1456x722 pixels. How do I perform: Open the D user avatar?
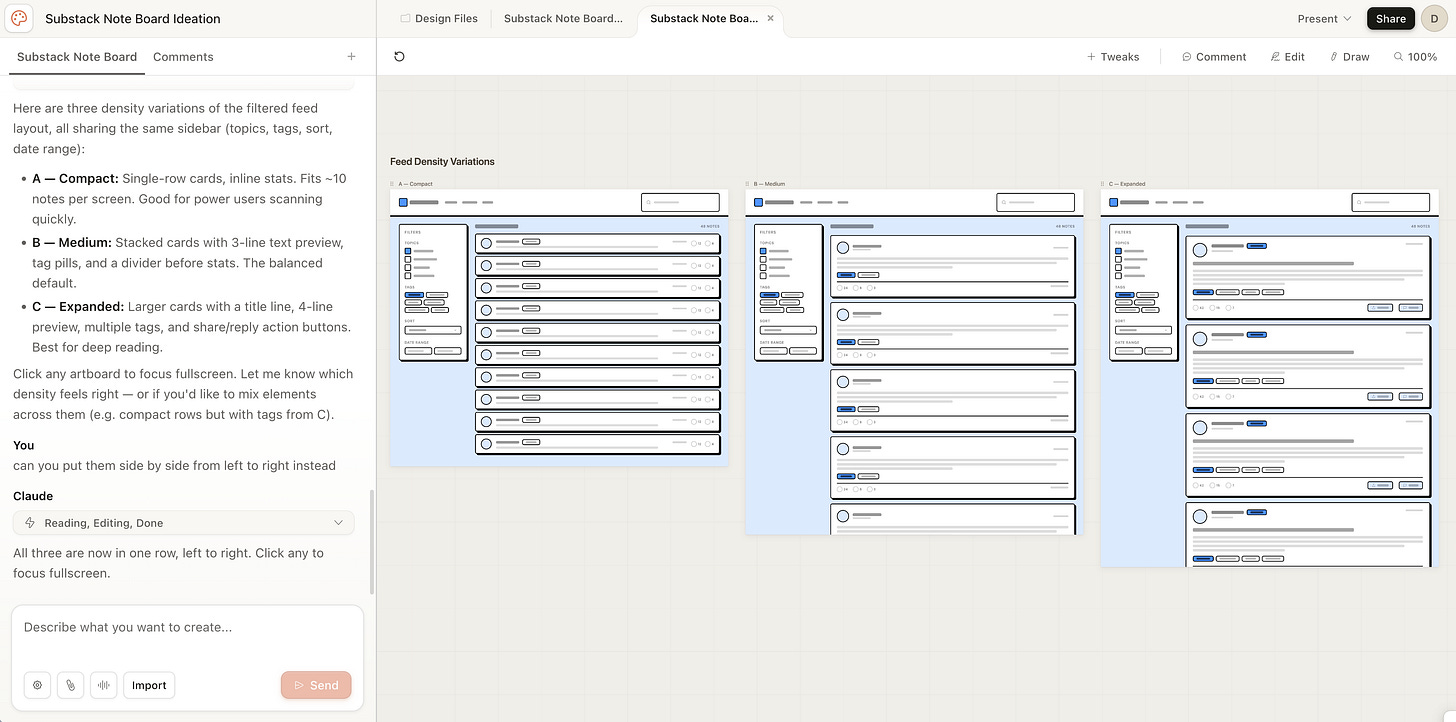tap(1433, 18)
